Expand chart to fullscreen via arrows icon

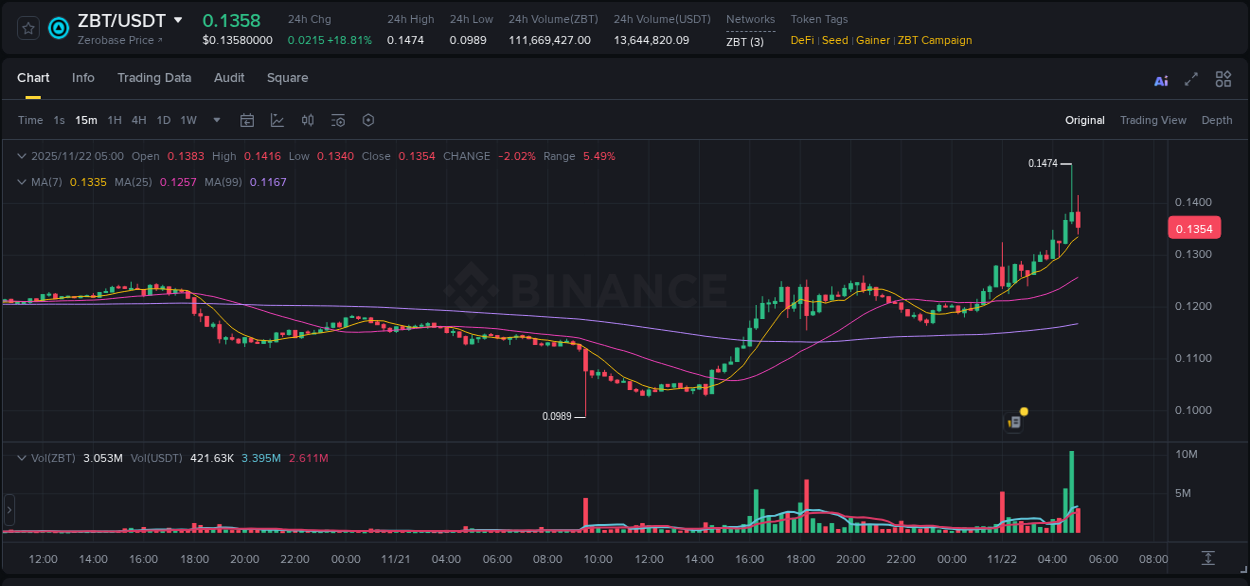[x=1191, y=79]
